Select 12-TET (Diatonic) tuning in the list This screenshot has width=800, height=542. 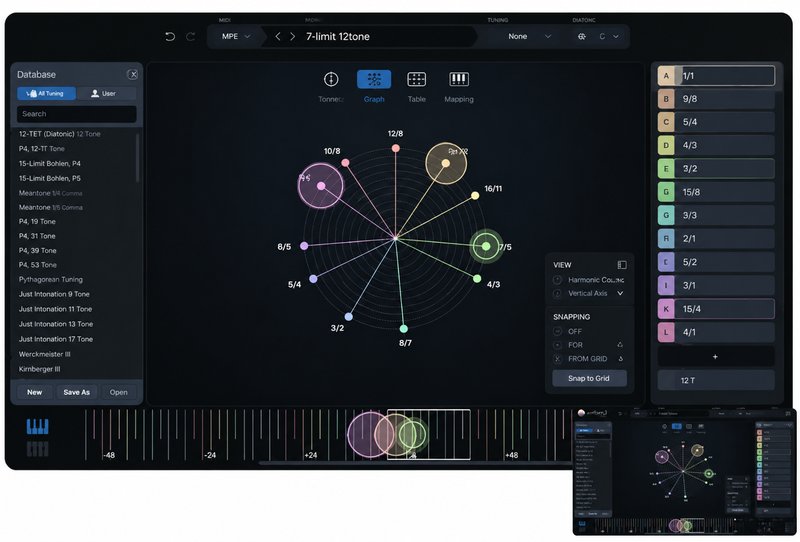[60, 134]
